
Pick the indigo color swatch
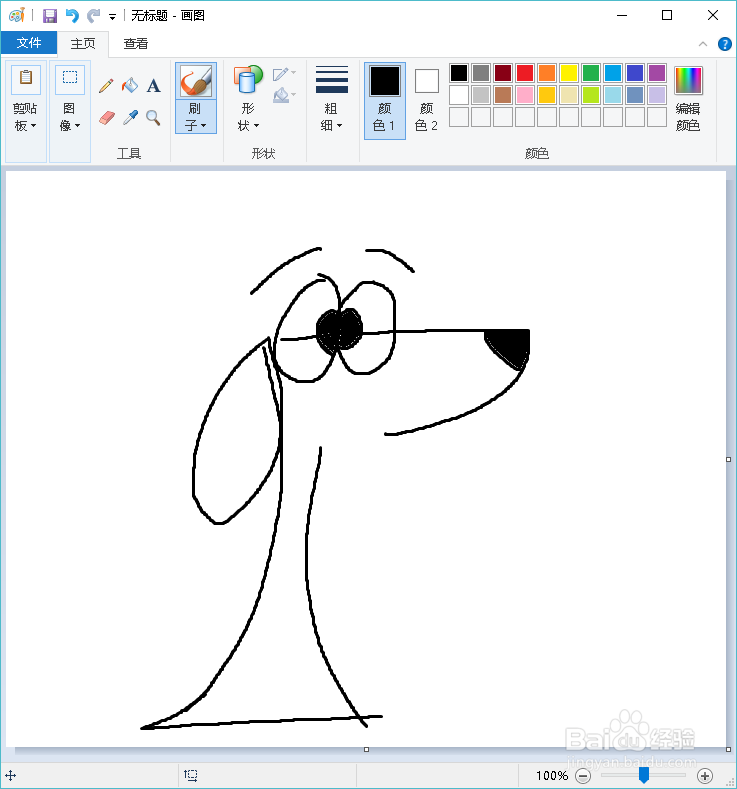point(635,73)
